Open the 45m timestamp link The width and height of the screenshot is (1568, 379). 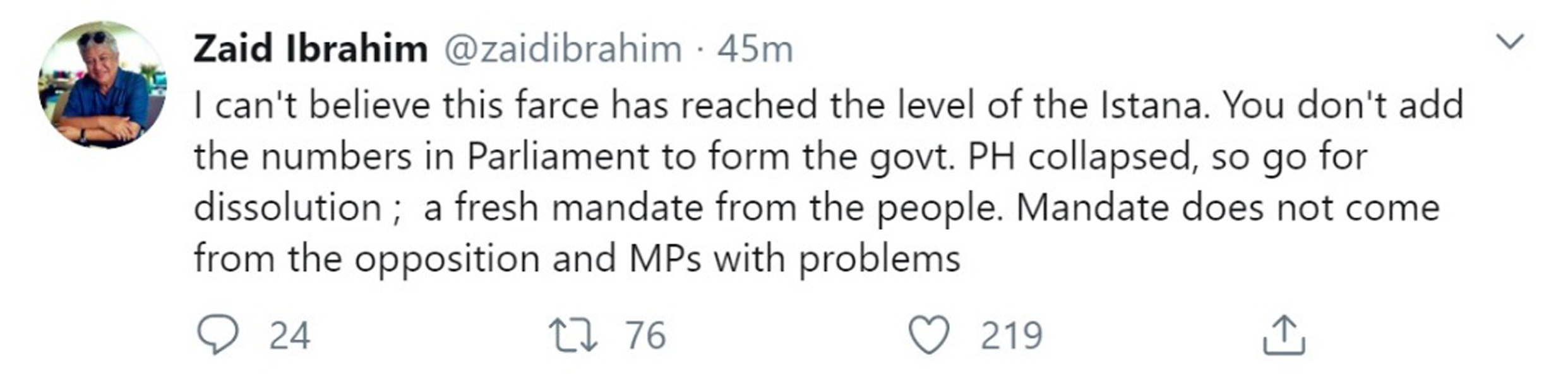coord(755,49)
